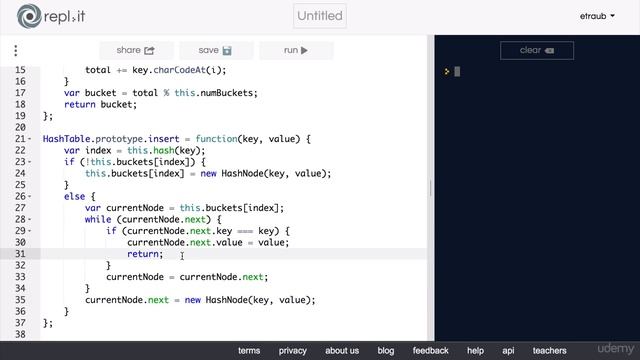Click line number 31 in gutter
The height and width of the screenshot is (360, 640).
[20, 254]
